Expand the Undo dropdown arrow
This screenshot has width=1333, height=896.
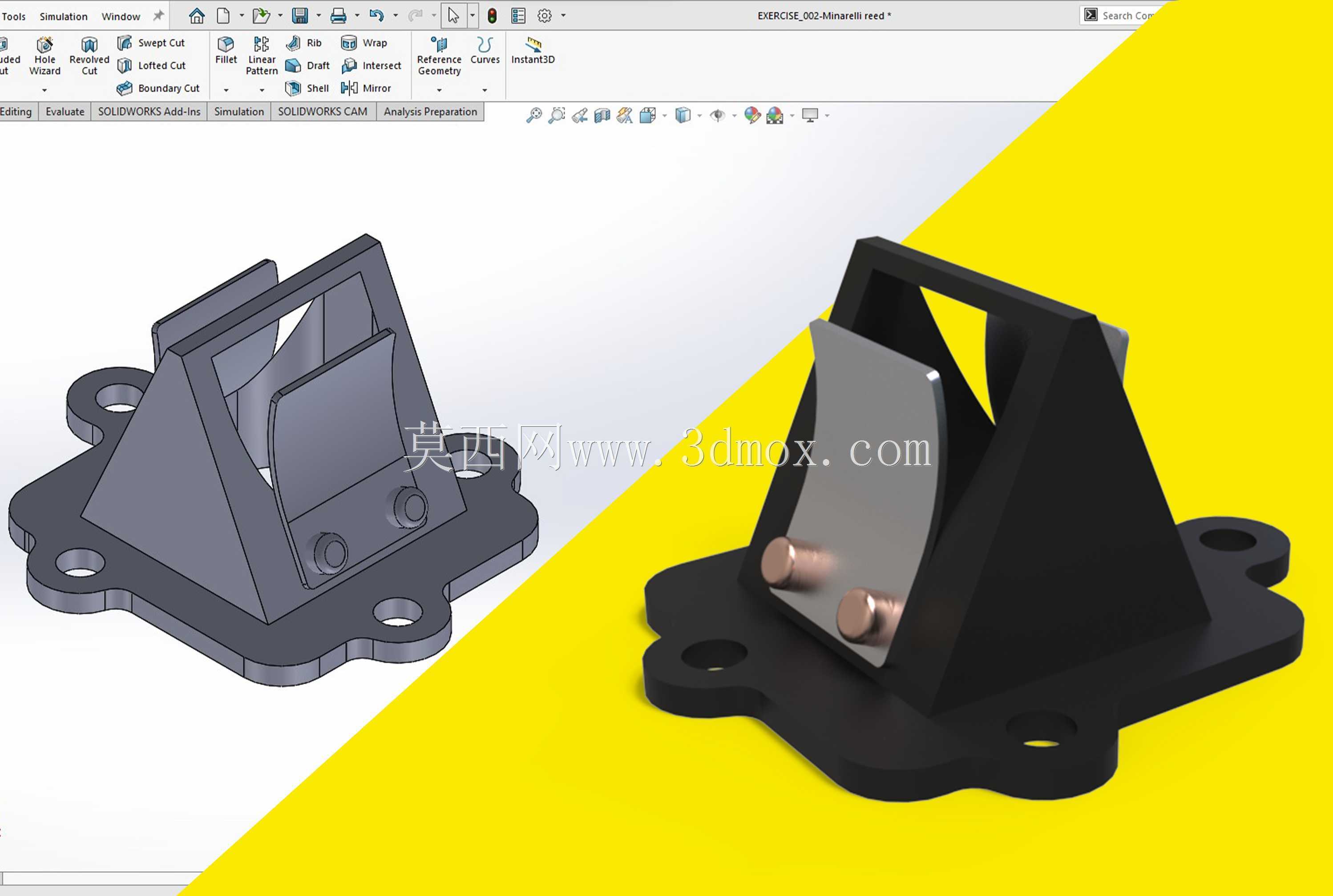pos(396,16)
